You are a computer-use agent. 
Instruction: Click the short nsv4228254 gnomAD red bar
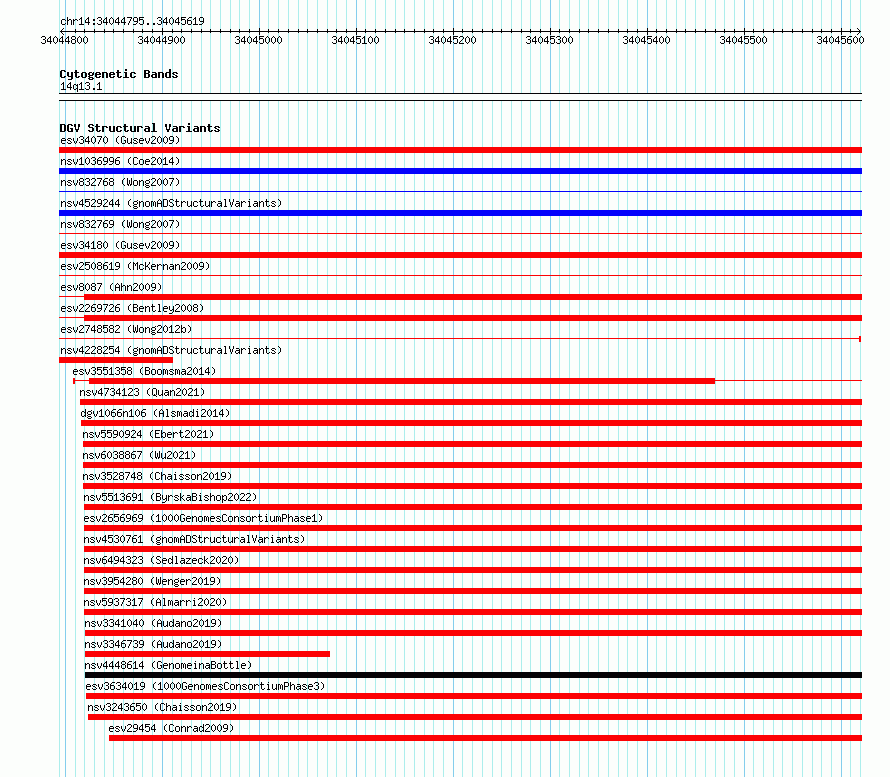point(116,360)
